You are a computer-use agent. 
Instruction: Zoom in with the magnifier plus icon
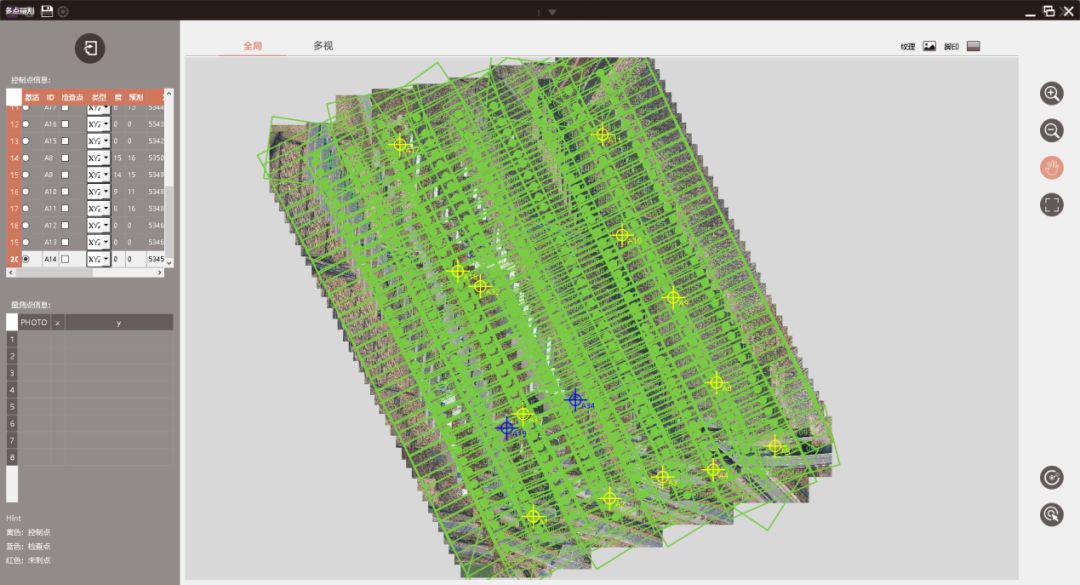(1051, 94)
